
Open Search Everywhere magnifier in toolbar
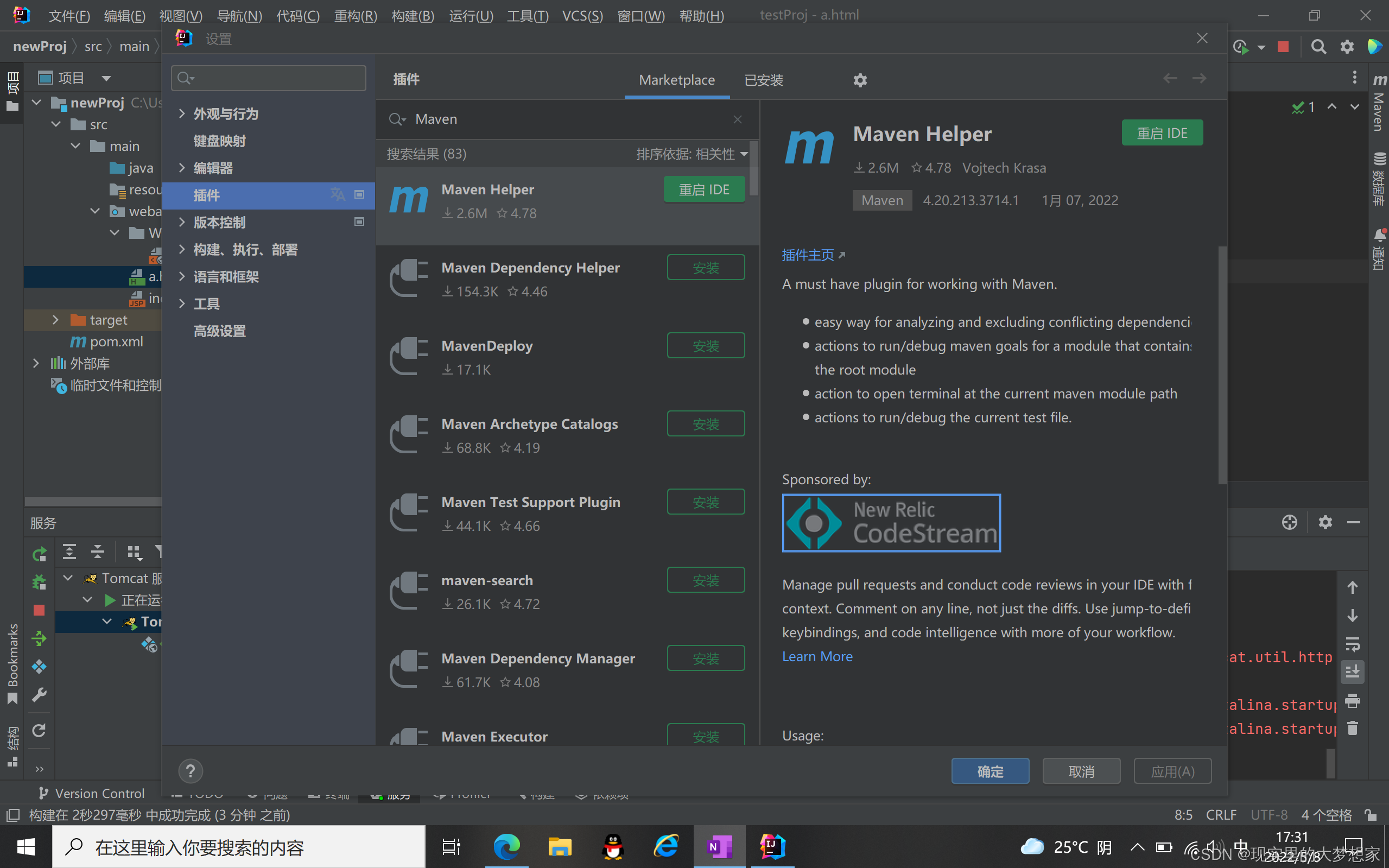click(1318, 47)
